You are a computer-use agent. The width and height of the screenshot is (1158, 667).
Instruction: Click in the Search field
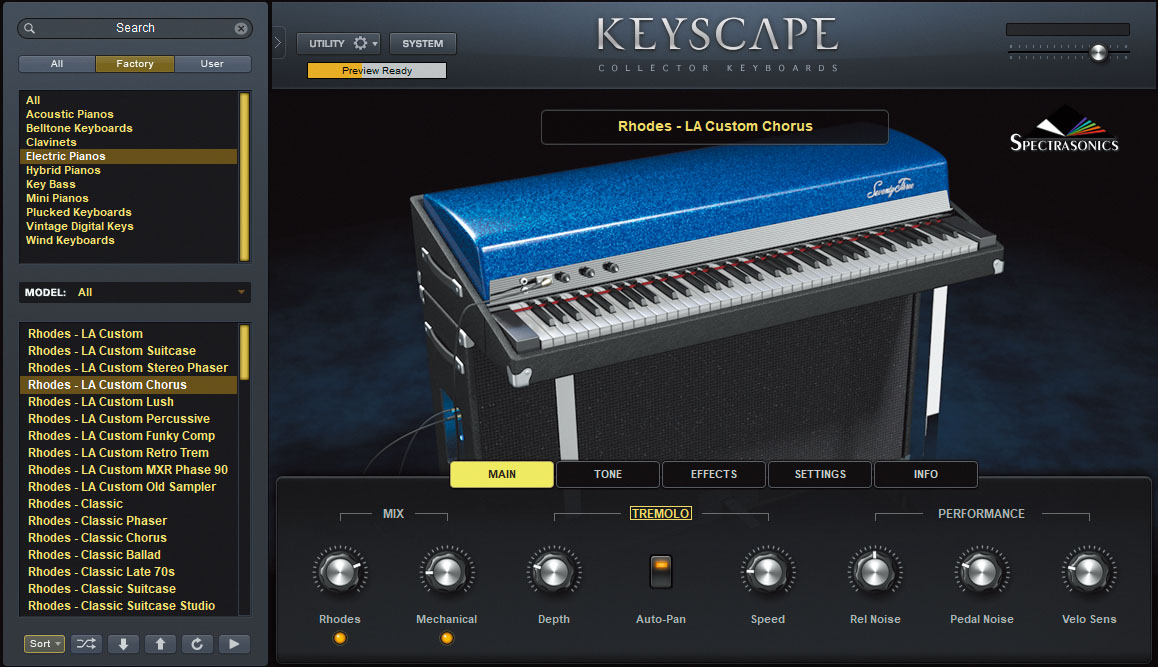135,28
